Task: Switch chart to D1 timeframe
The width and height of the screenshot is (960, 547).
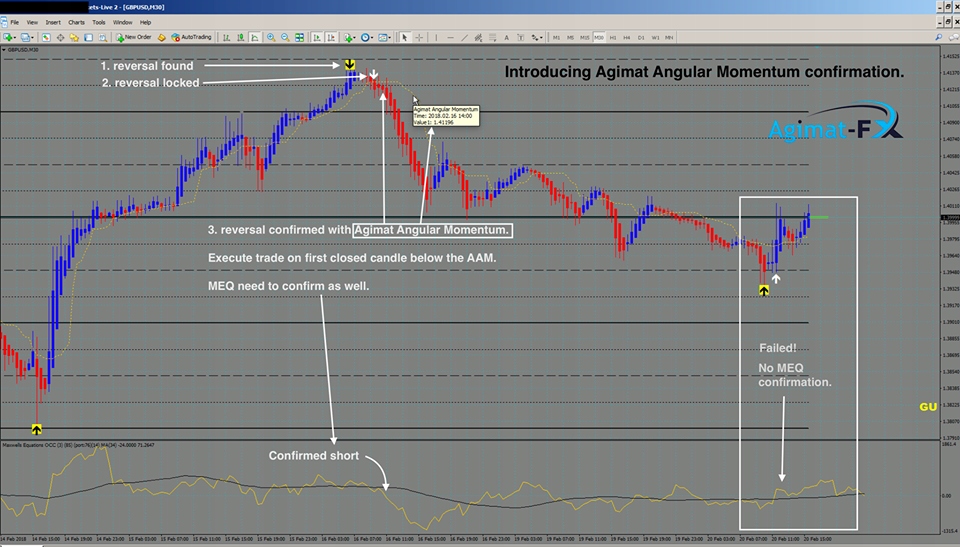Action: point(640,37)
